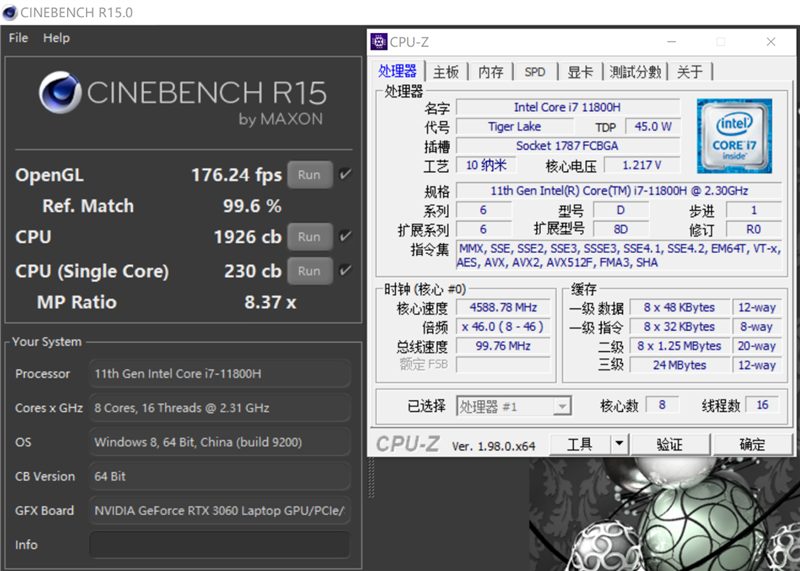Close the CPU-Z window

771,42
